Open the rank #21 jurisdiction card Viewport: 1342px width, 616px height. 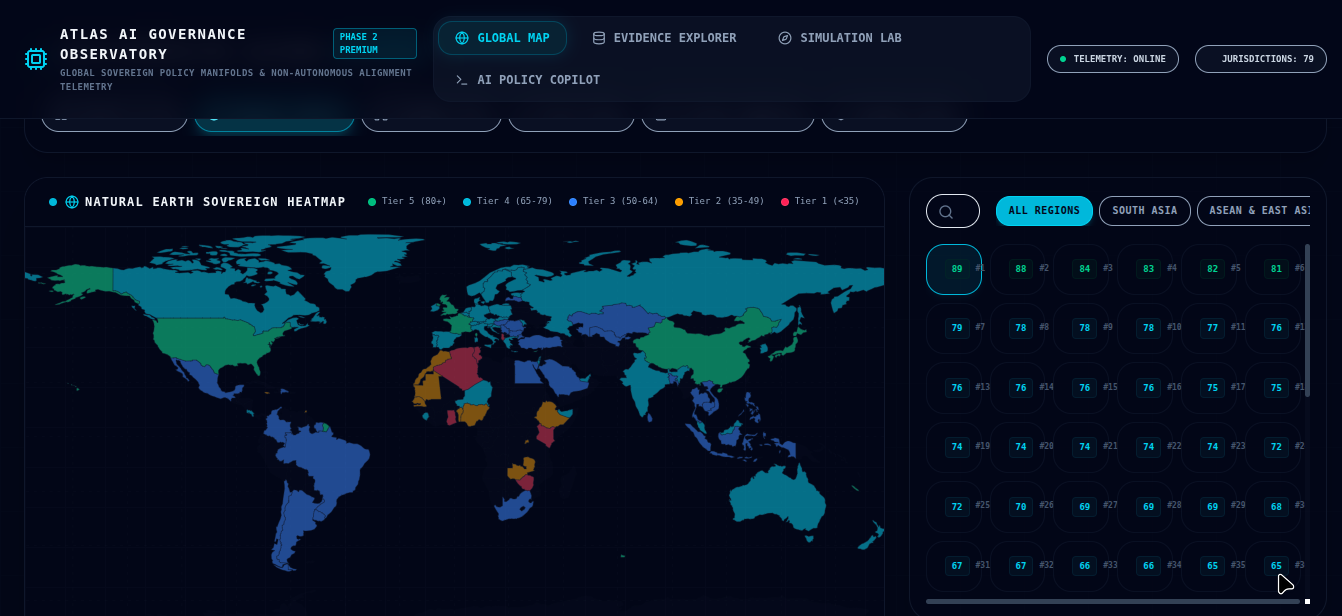click(x=1082, y=447)
